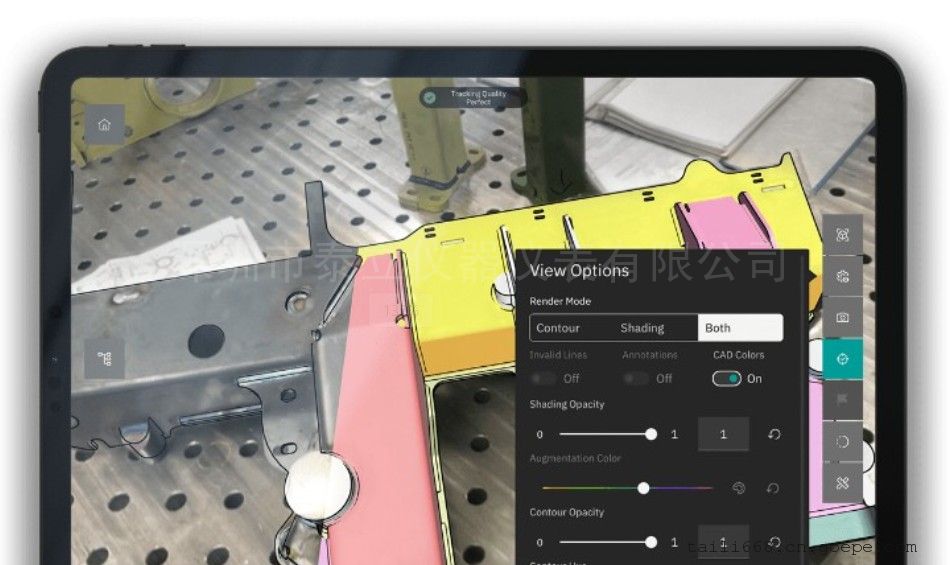
Task: Reset Shading Opacity with its reset arrow
Action: pos(773,435)
